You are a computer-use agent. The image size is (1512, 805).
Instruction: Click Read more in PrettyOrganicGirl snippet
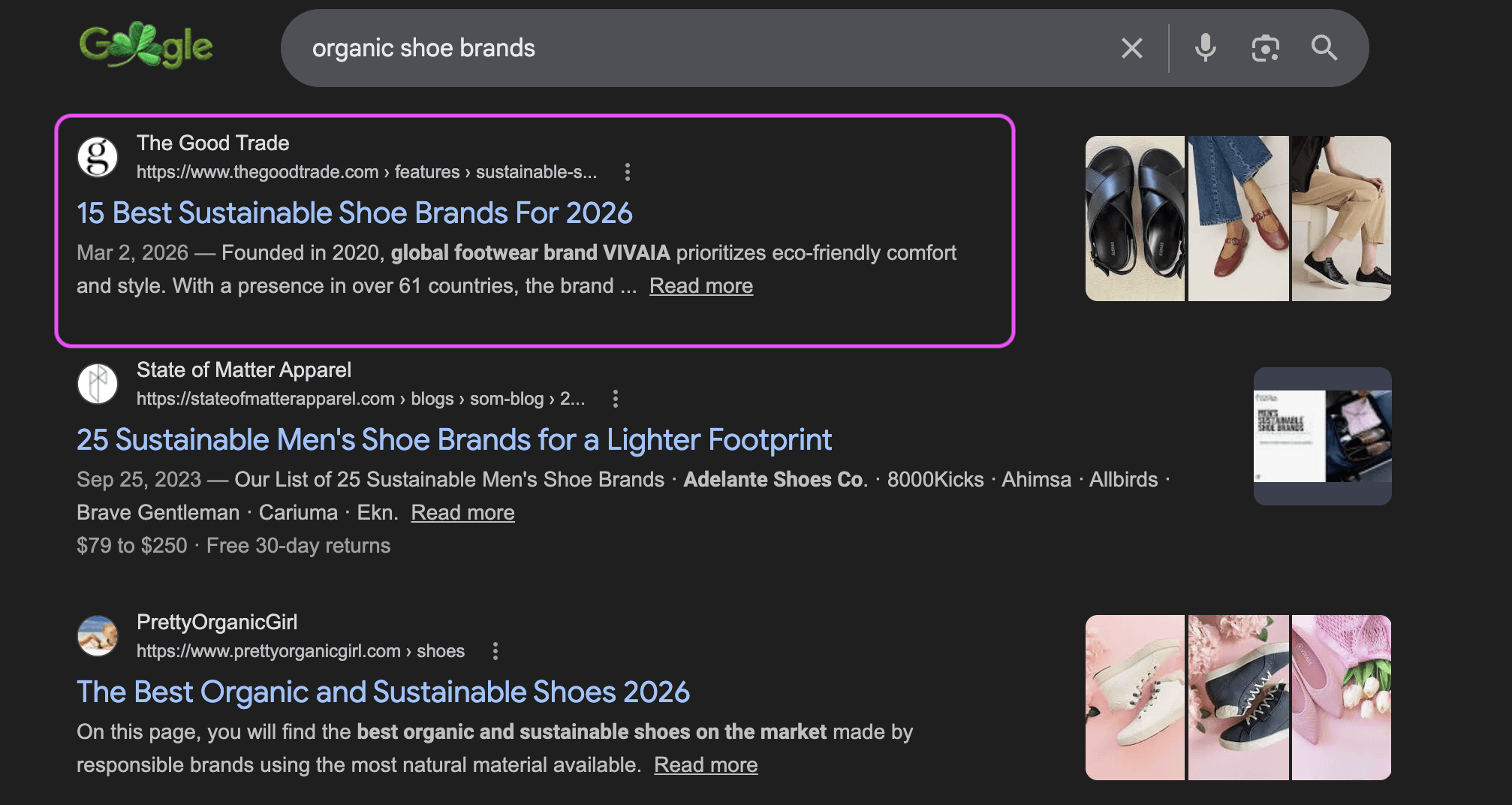tap(706, 765)
